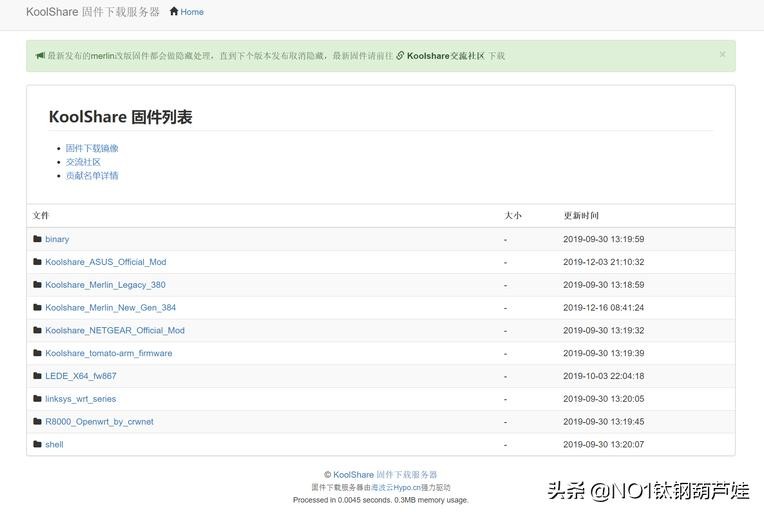Open the shell folder
This screenshot has height=515, width=764.
pyautogui.click(x=54, y=445)
